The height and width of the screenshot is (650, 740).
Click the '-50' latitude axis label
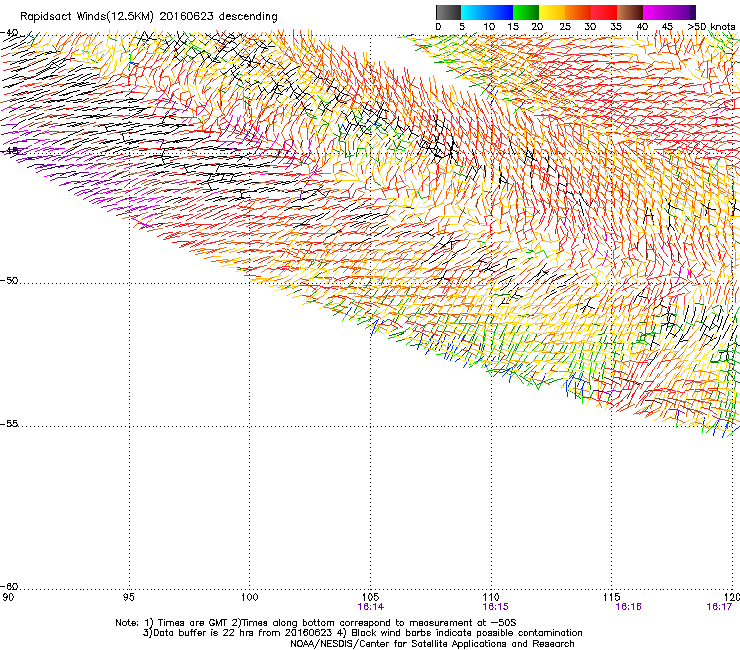click(9, 280)
